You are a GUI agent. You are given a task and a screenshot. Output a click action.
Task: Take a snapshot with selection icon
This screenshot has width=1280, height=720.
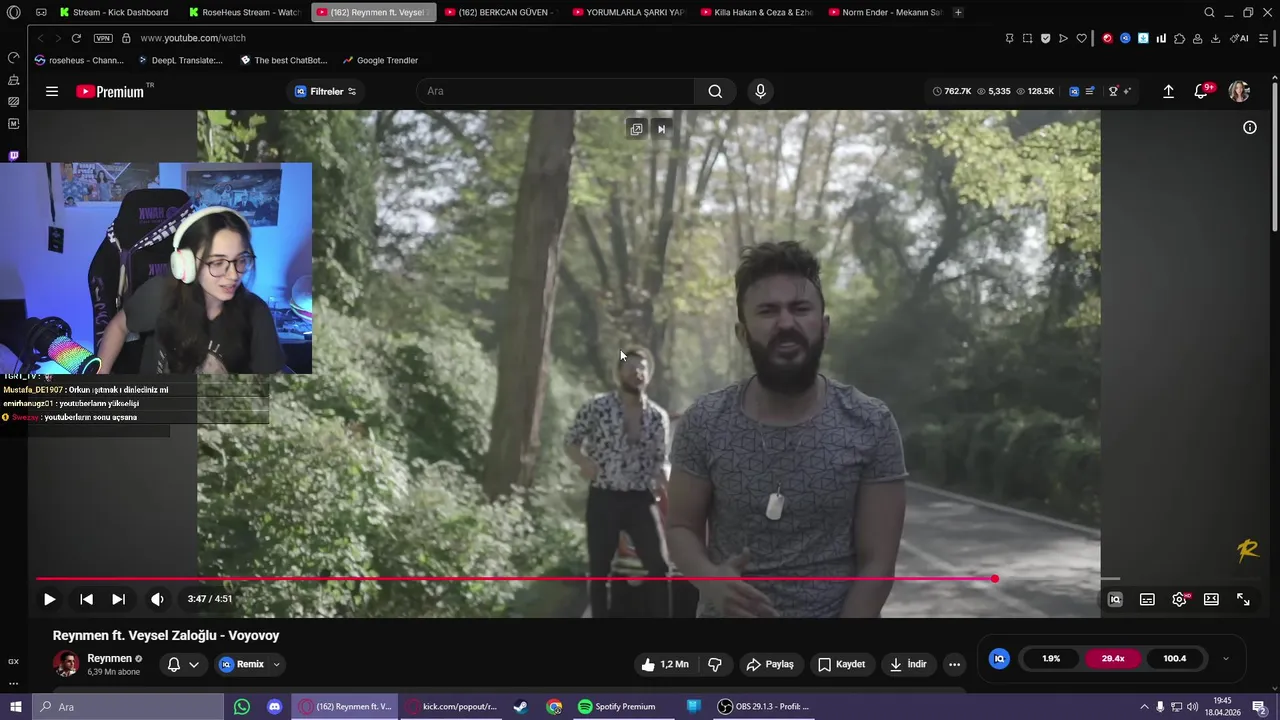pyautogui.click(x=1027, y=38)
